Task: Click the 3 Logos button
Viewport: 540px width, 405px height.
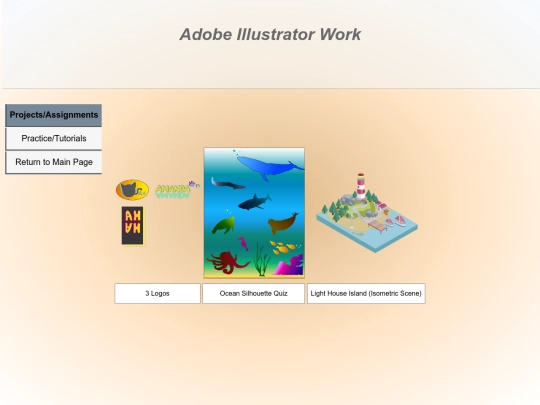Action: coord(157,293)
